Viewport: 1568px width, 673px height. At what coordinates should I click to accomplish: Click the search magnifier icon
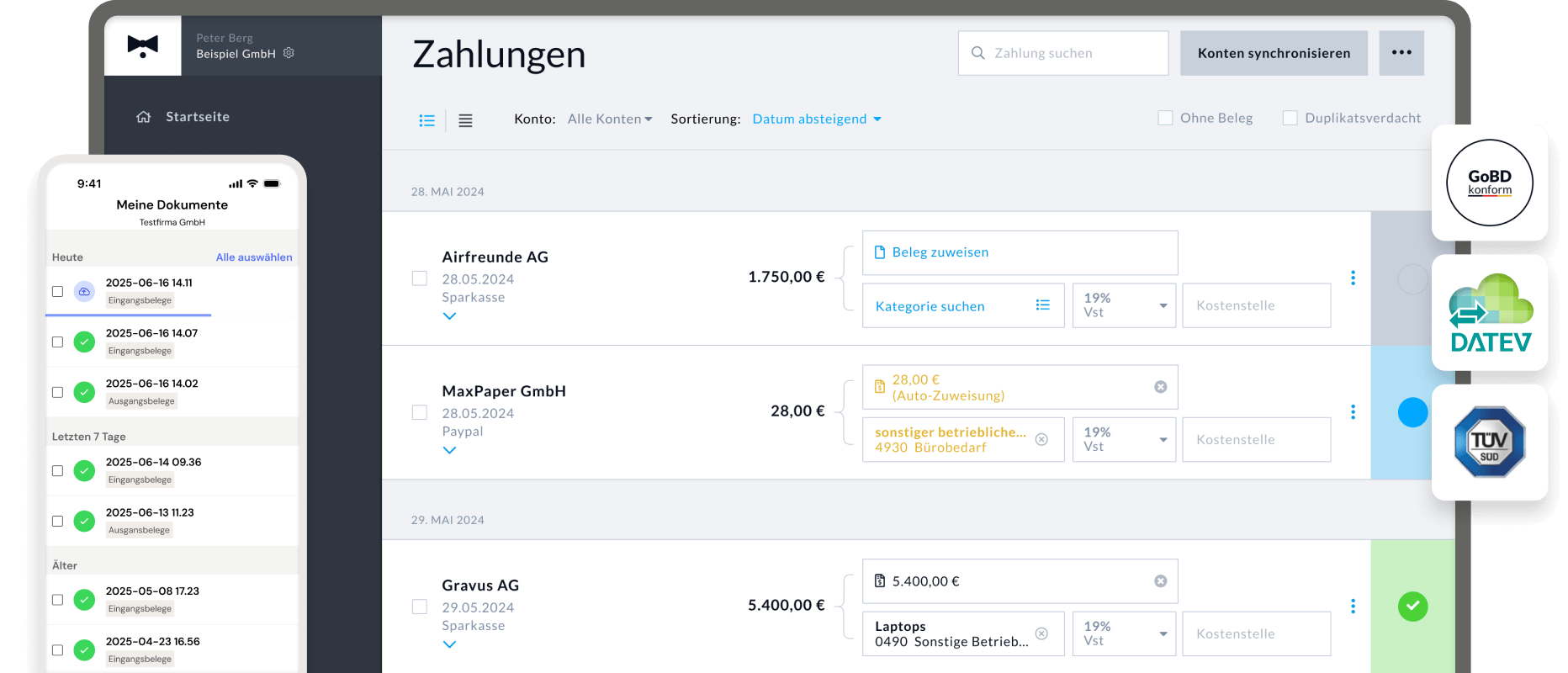tap(978, 53)
